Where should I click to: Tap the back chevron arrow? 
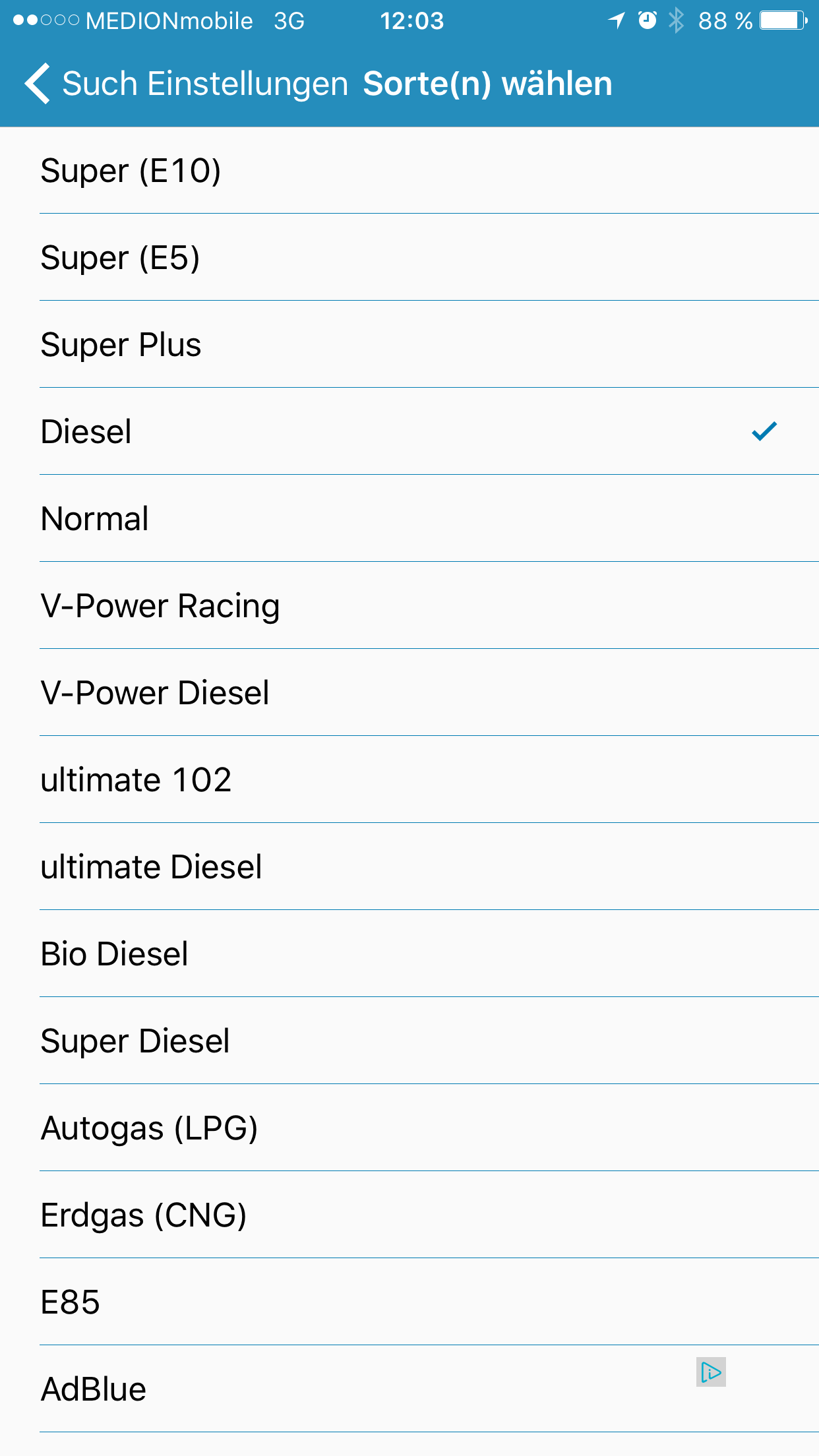pyautogui.click(x=38, y=84)
